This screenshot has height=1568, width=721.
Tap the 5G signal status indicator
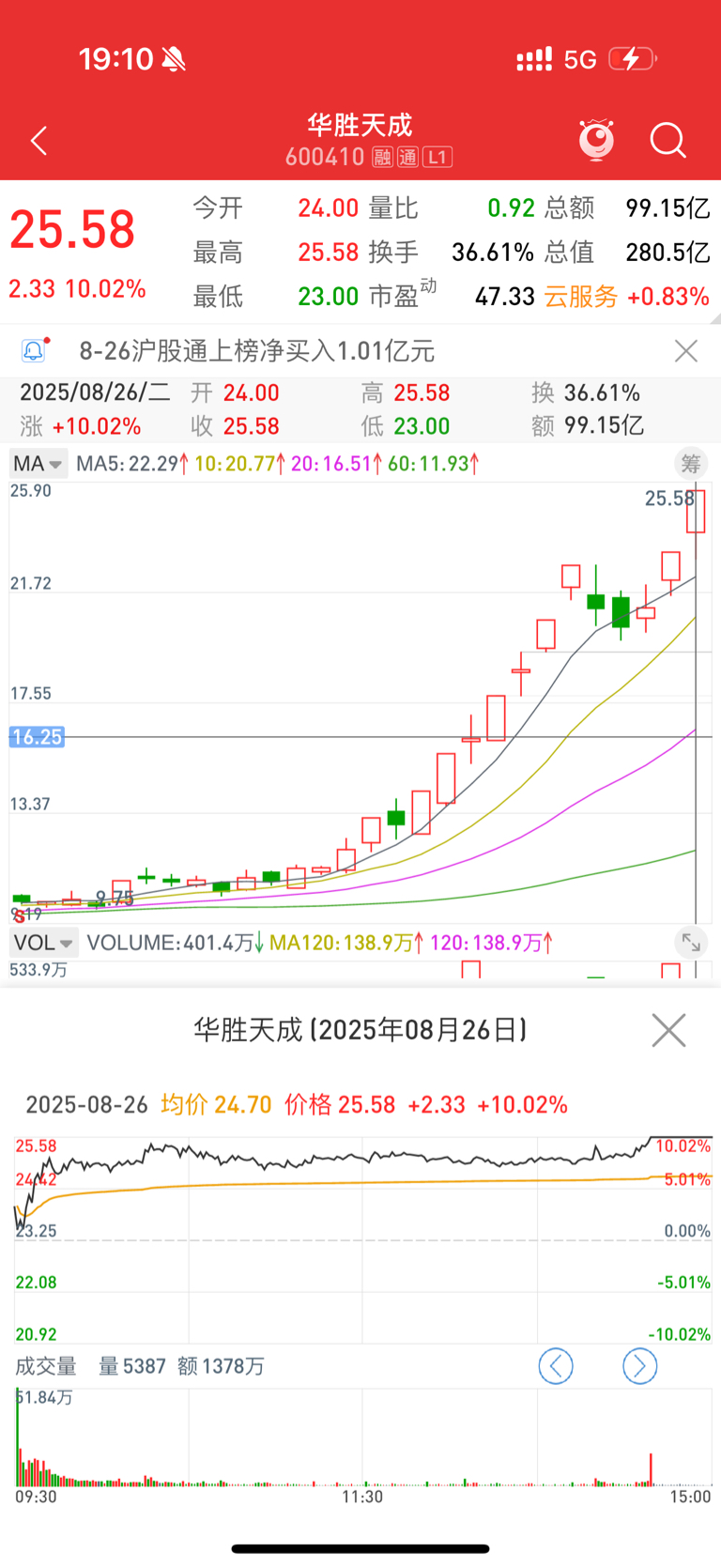(580, 60)
